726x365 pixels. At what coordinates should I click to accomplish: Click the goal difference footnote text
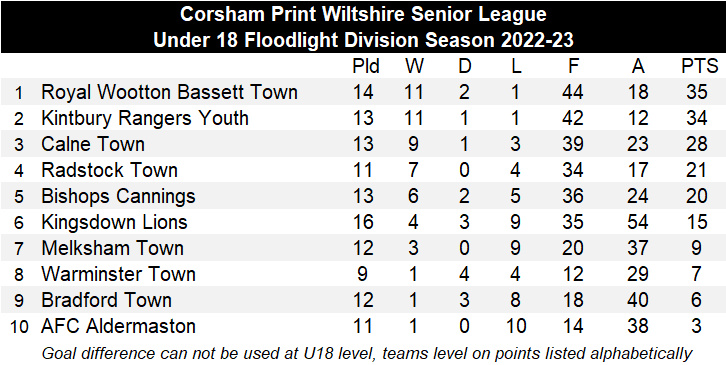click(x=367, y=353)
